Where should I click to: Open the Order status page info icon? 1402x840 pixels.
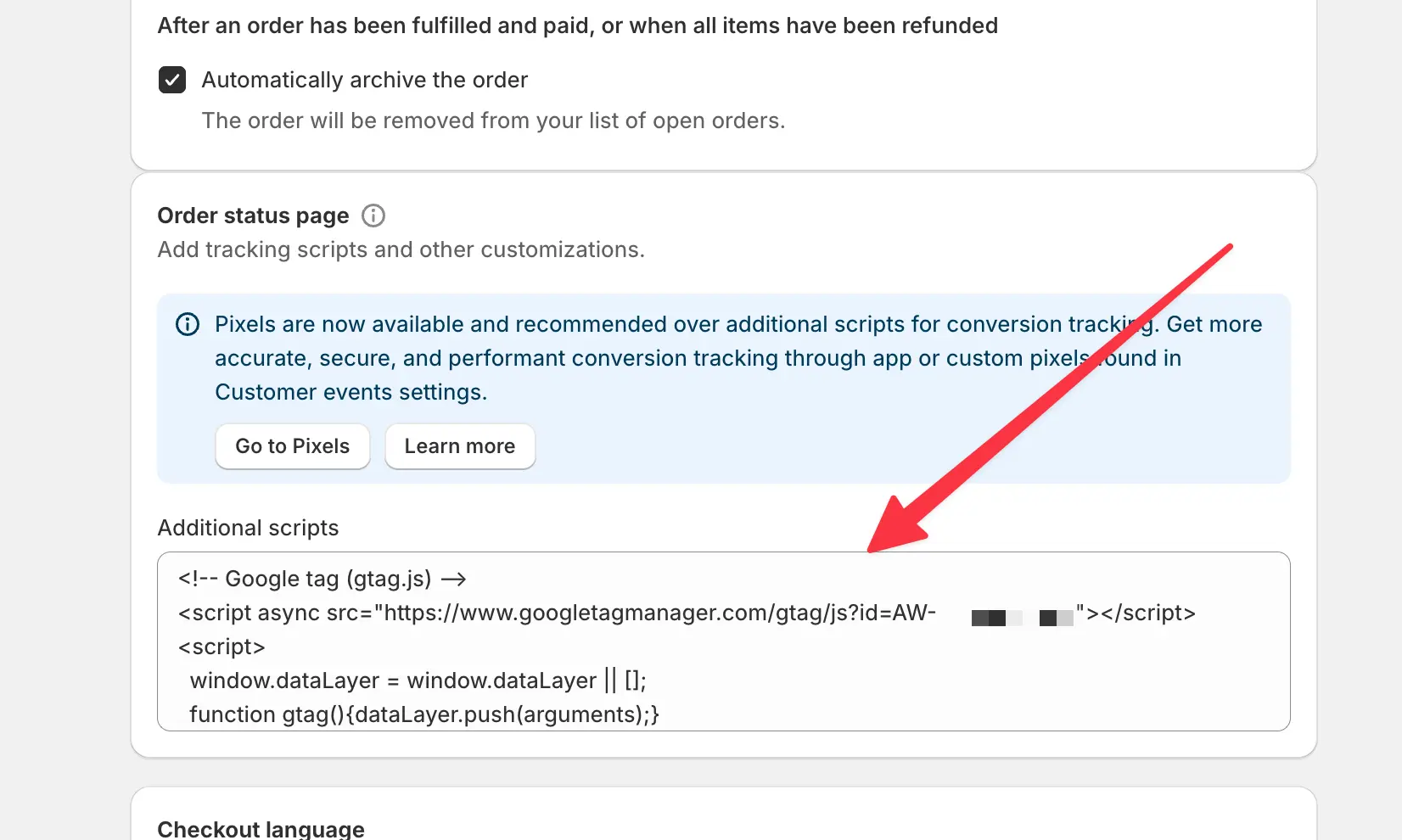click(x=373, y=216)
